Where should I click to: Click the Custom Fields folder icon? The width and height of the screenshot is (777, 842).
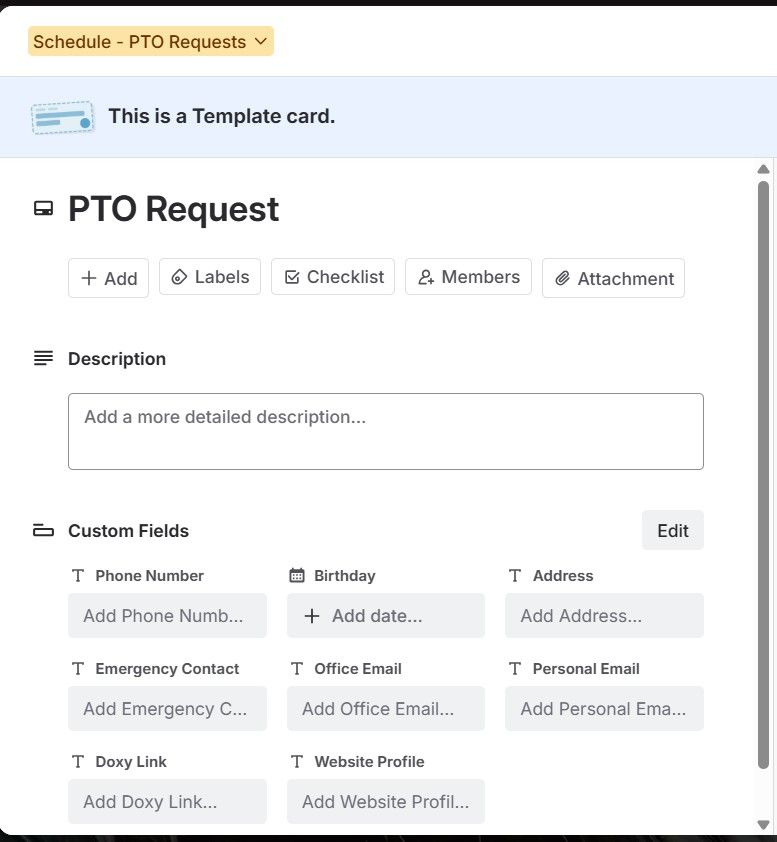pos(43,530)
